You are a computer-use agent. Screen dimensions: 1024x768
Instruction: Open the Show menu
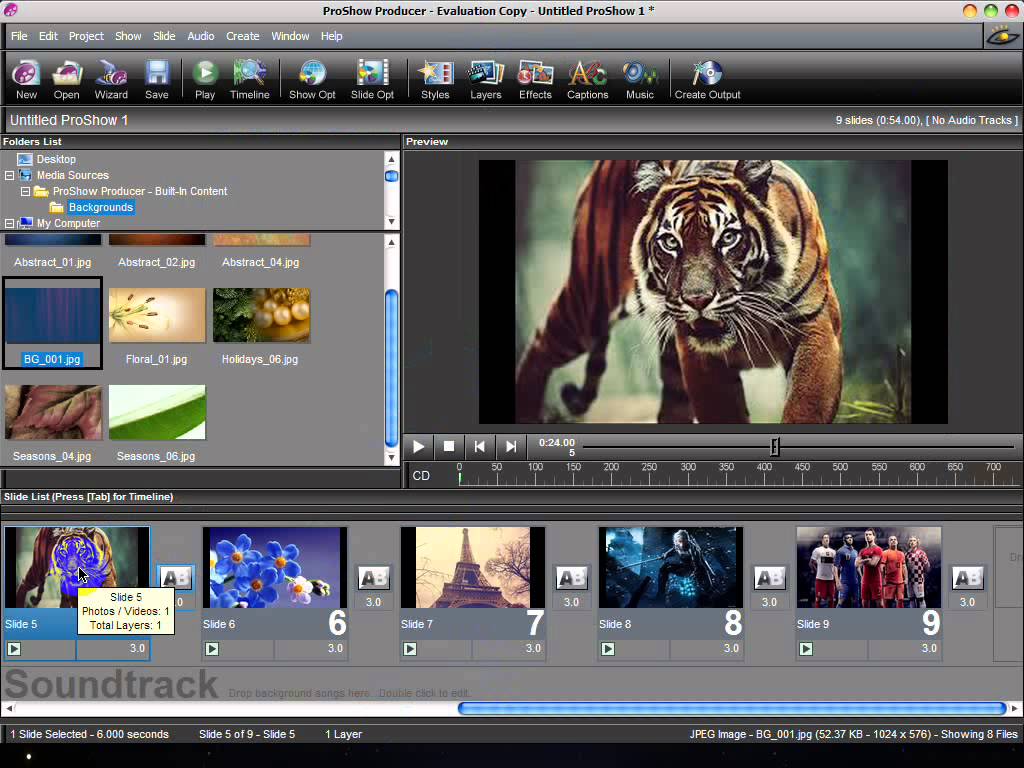pyautogui.click(x=128, y=36)
